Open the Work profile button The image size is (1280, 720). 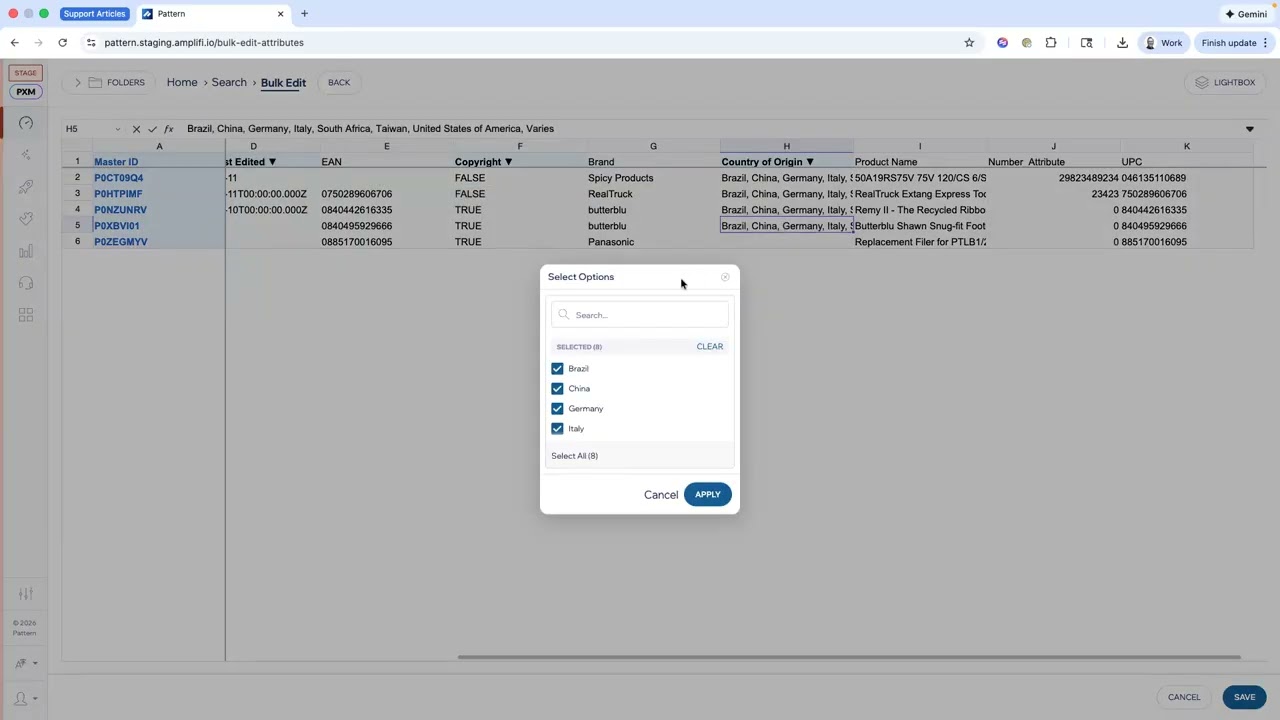1163,43
